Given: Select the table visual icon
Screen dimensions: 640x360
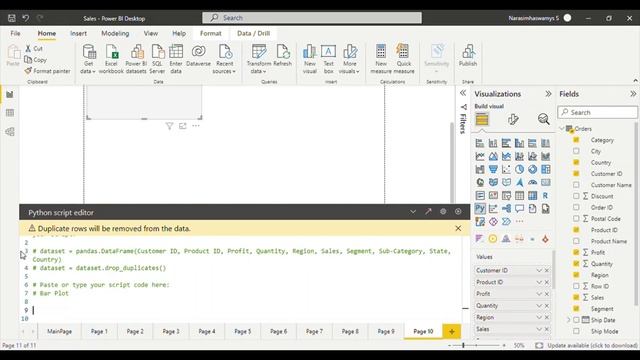Looking at the screenshot, I should (519, 196).
